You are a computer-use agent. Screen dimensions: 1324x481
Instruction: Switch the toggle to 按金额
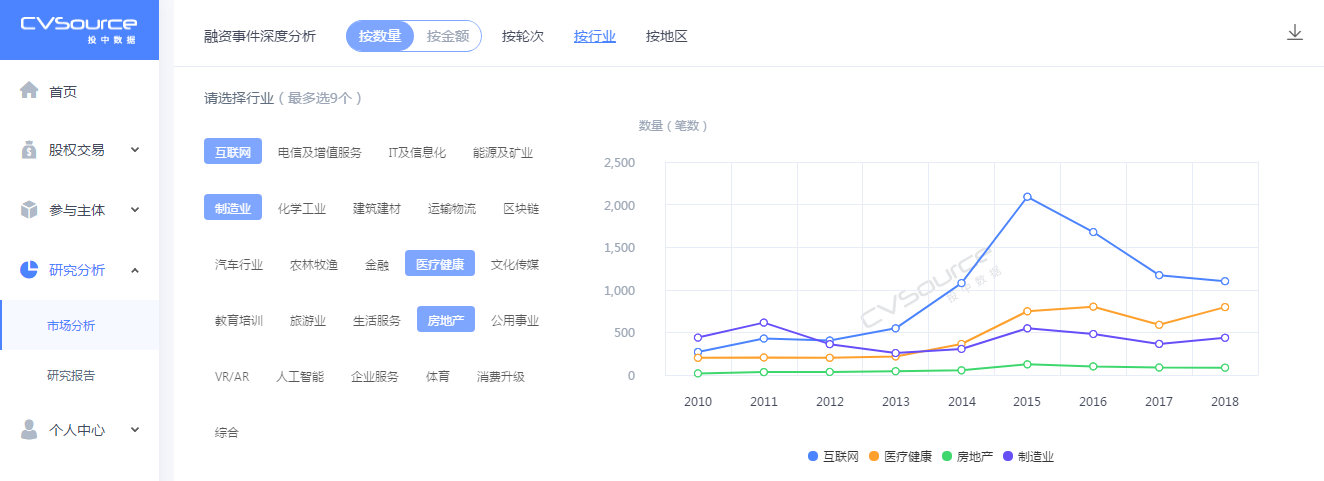coord(447,36)
